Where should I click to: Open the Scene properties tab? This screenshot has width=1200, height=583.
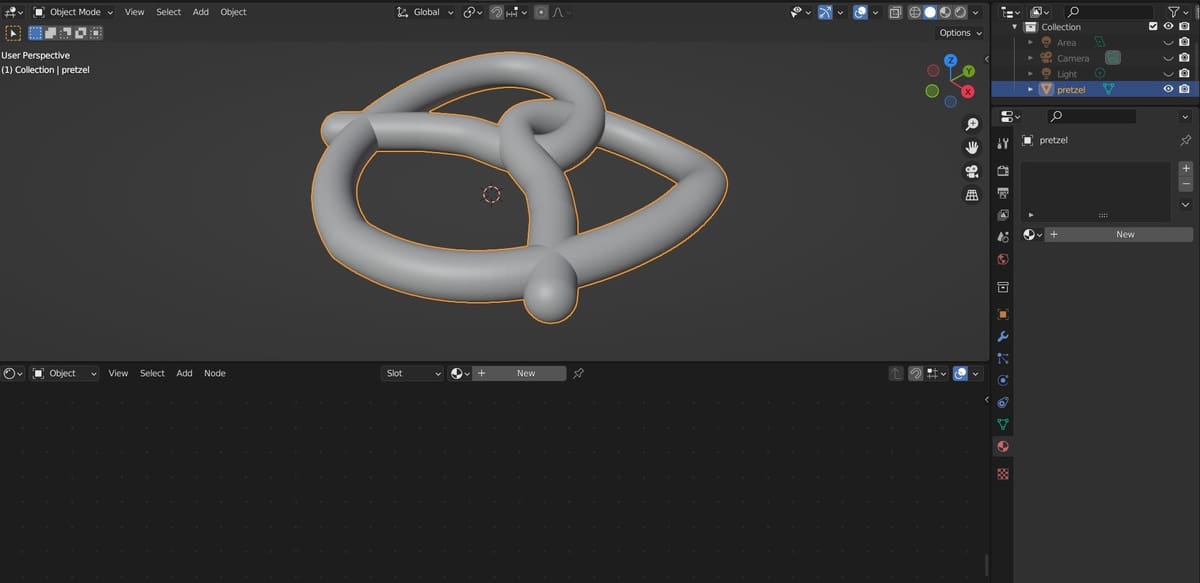(1003, 237)
